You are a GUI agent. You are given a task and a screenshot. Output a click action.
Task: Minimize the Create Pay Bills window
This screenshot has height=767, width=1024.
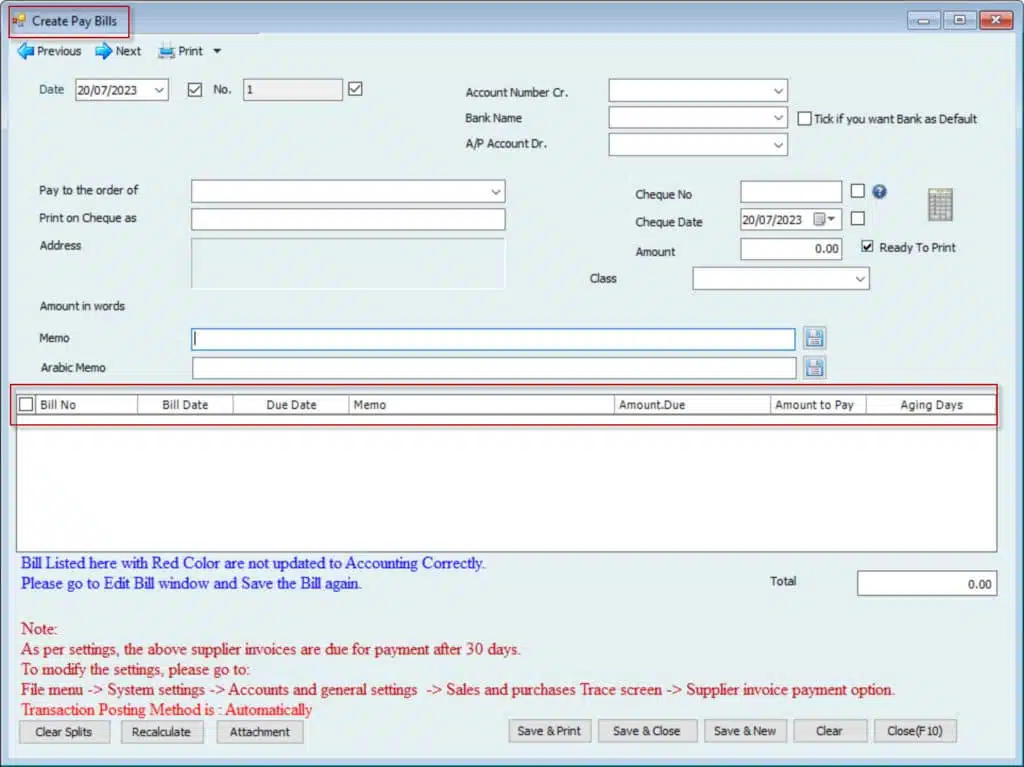click(923, 20)
